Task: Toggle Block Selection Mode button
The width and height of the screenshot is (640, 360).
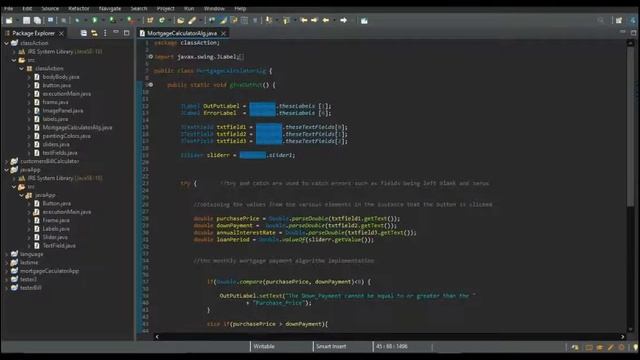Action: pos(244,20)
